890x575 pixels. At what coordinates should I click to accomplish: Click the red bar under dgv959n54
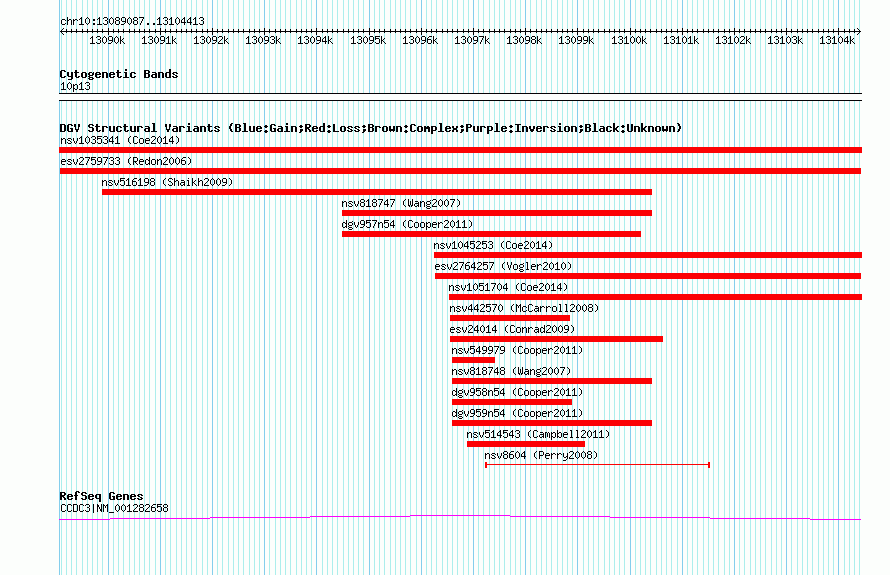point(552,423)
